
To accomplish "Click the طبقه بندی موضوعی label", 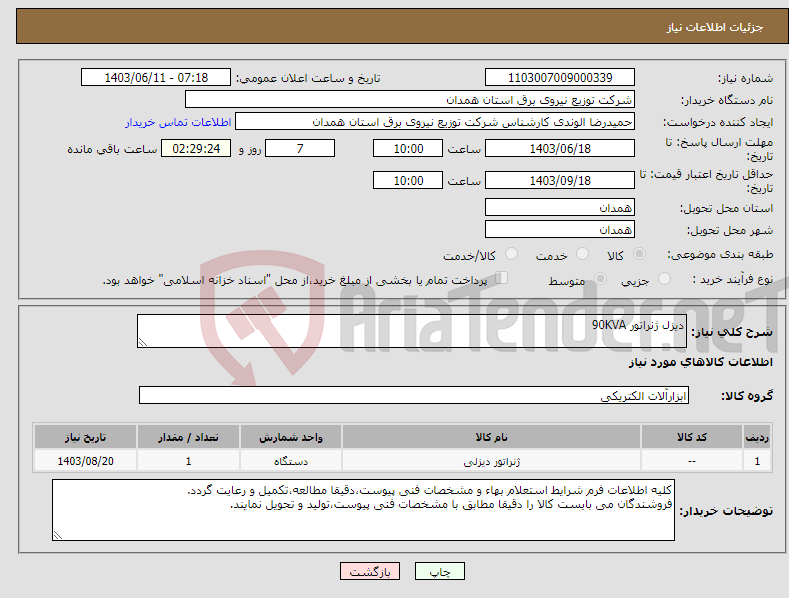I will point(720,254).
